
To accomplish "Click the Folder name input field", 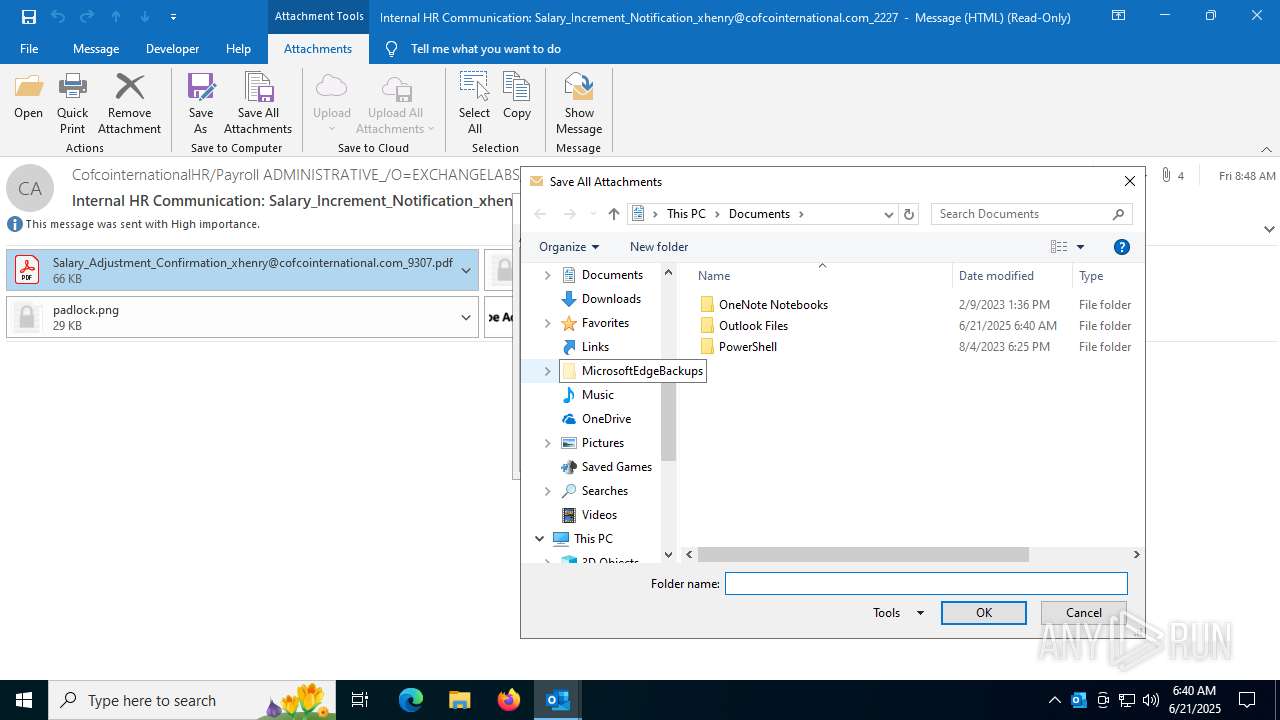I will tap(926, 583).
